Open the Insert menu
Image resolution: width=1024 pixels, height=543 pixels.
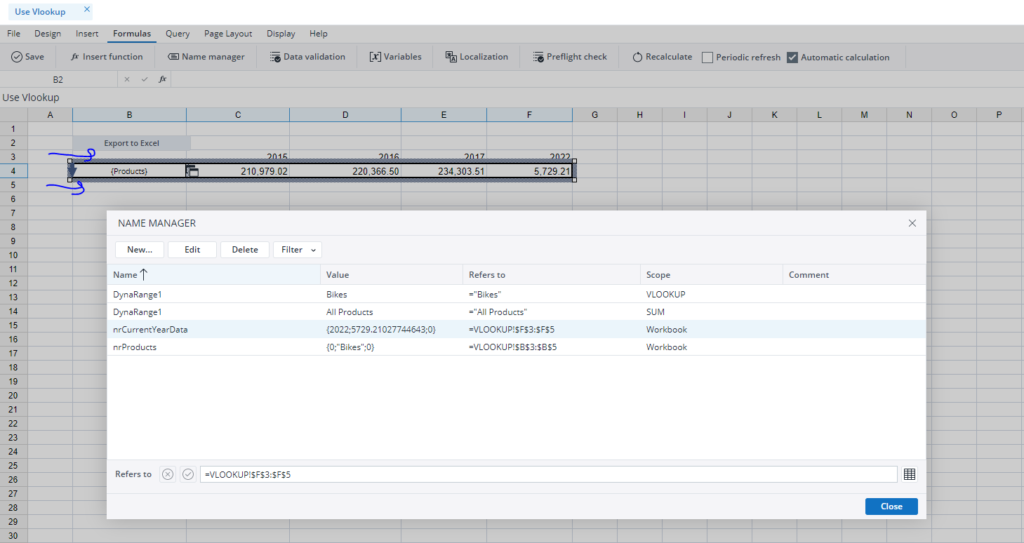(x=87, y=33)
